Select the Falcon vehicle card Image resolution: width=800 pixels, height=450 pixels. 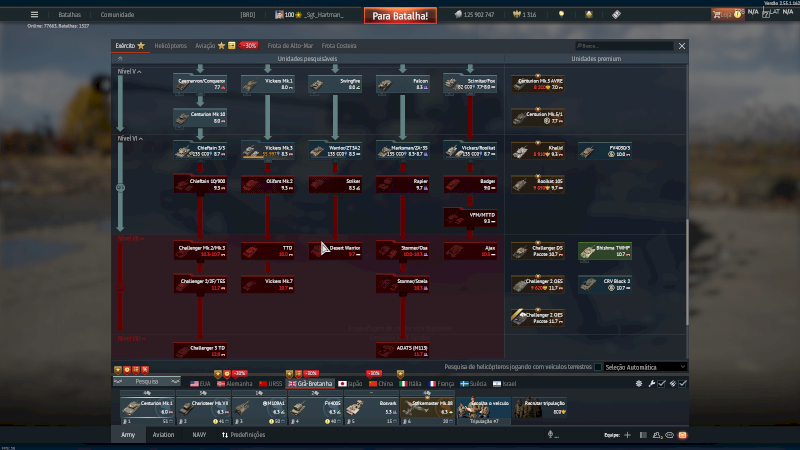403,84
